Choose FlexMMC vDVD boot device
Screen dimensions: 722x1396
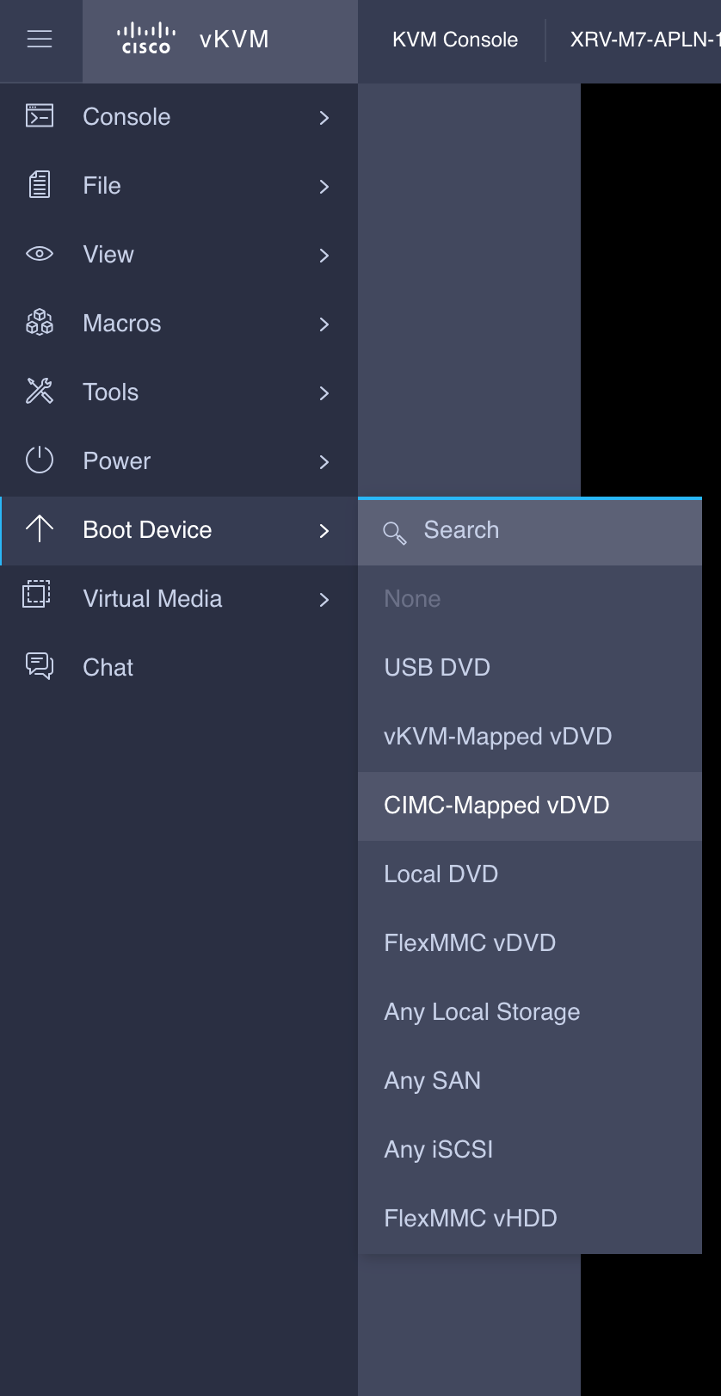[530, 944]
